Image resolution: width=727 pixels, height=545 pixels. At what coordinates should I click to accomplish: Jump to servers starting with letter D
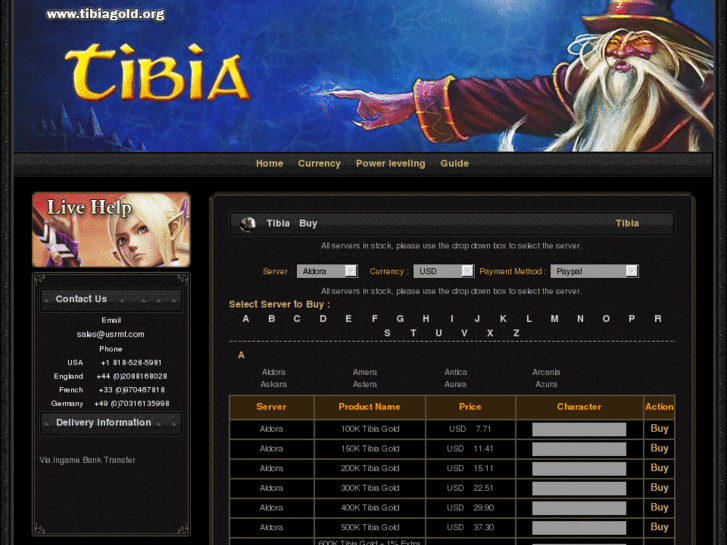[323, 319]
